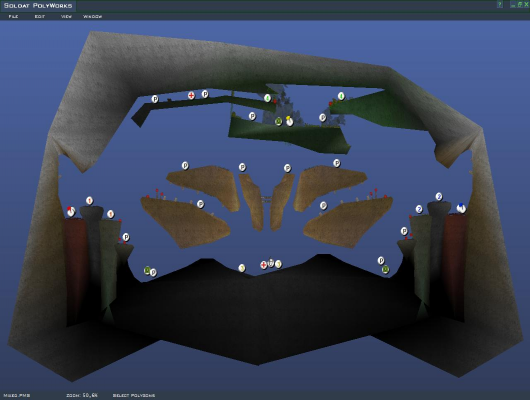Image resolution: width=530 pixels, height=400 pixels.
Task: Select the red flag spawn on left red pillar
Action: pos(71,212)
